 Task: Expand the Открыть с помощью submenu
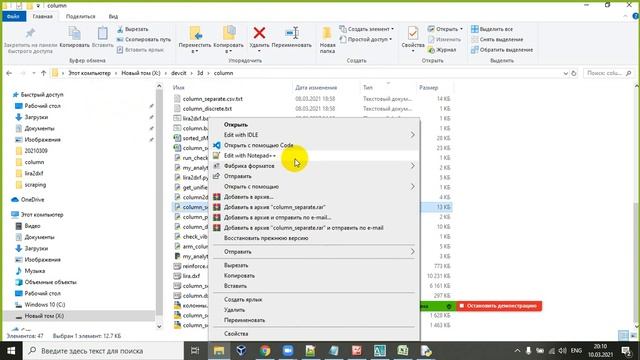pos(314,187)
